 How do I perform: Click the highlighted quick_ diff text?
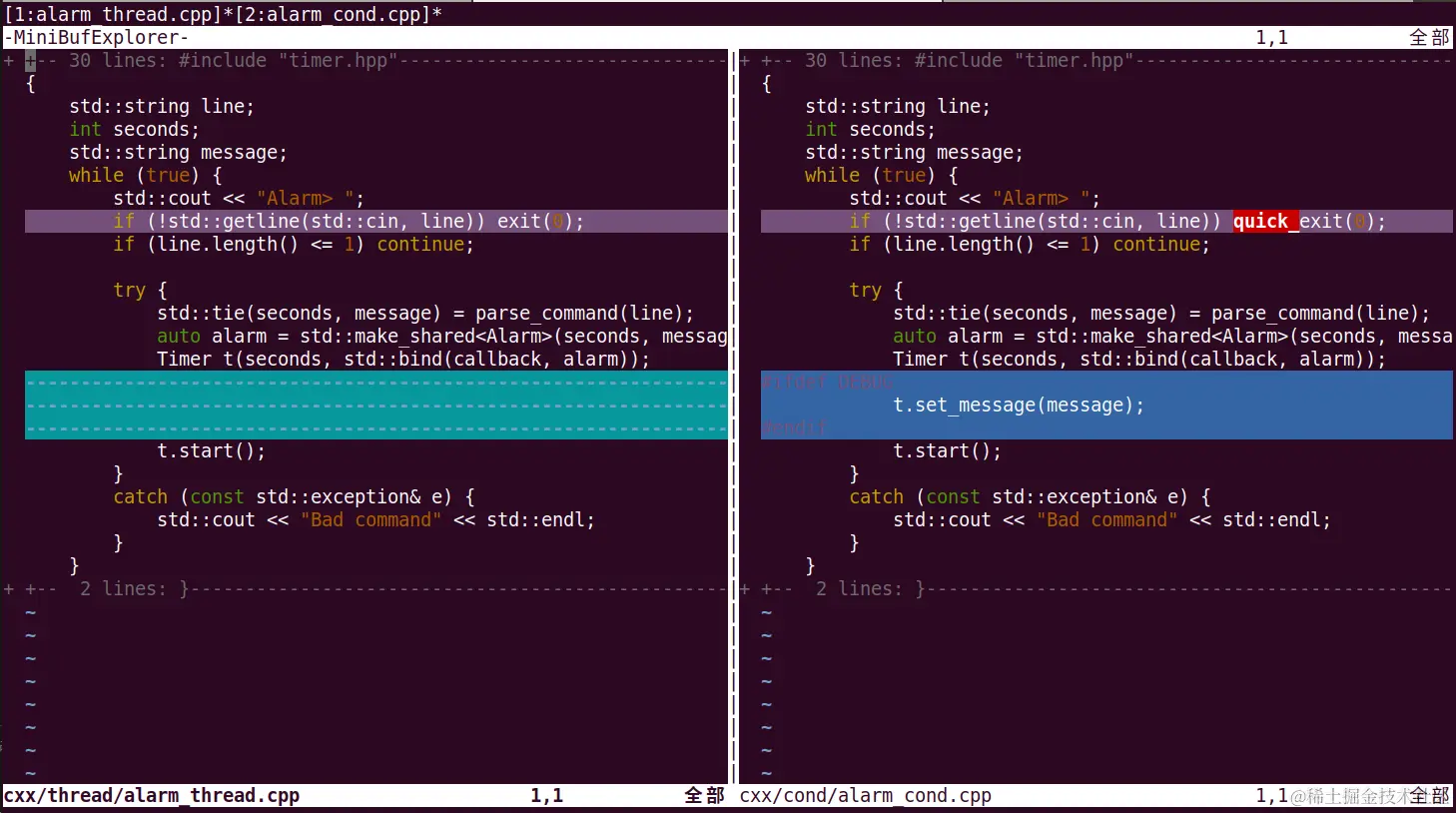click(1265, 221)
